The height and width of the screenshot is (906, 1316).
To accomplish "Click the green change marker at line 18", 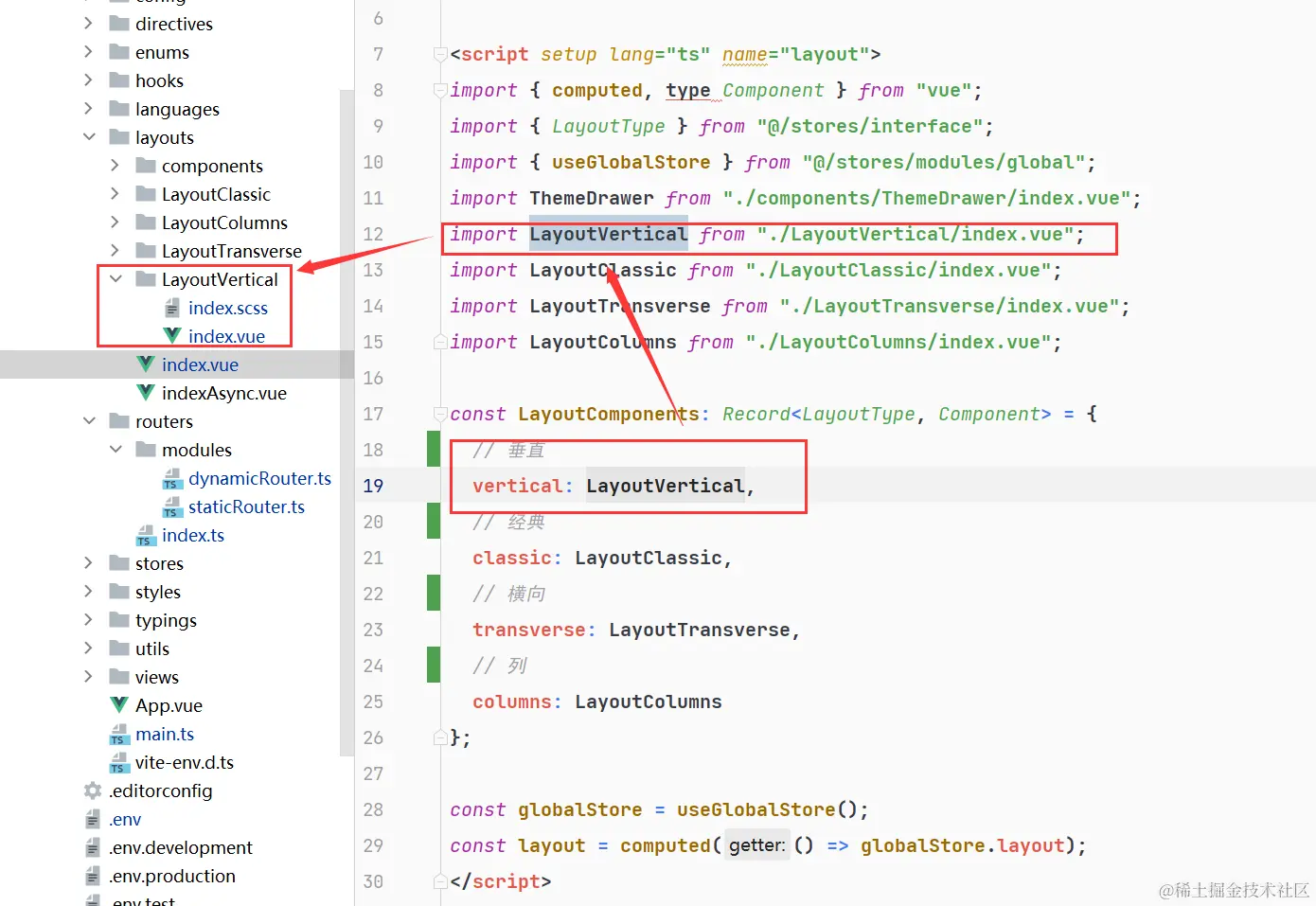I will [434, 449].
